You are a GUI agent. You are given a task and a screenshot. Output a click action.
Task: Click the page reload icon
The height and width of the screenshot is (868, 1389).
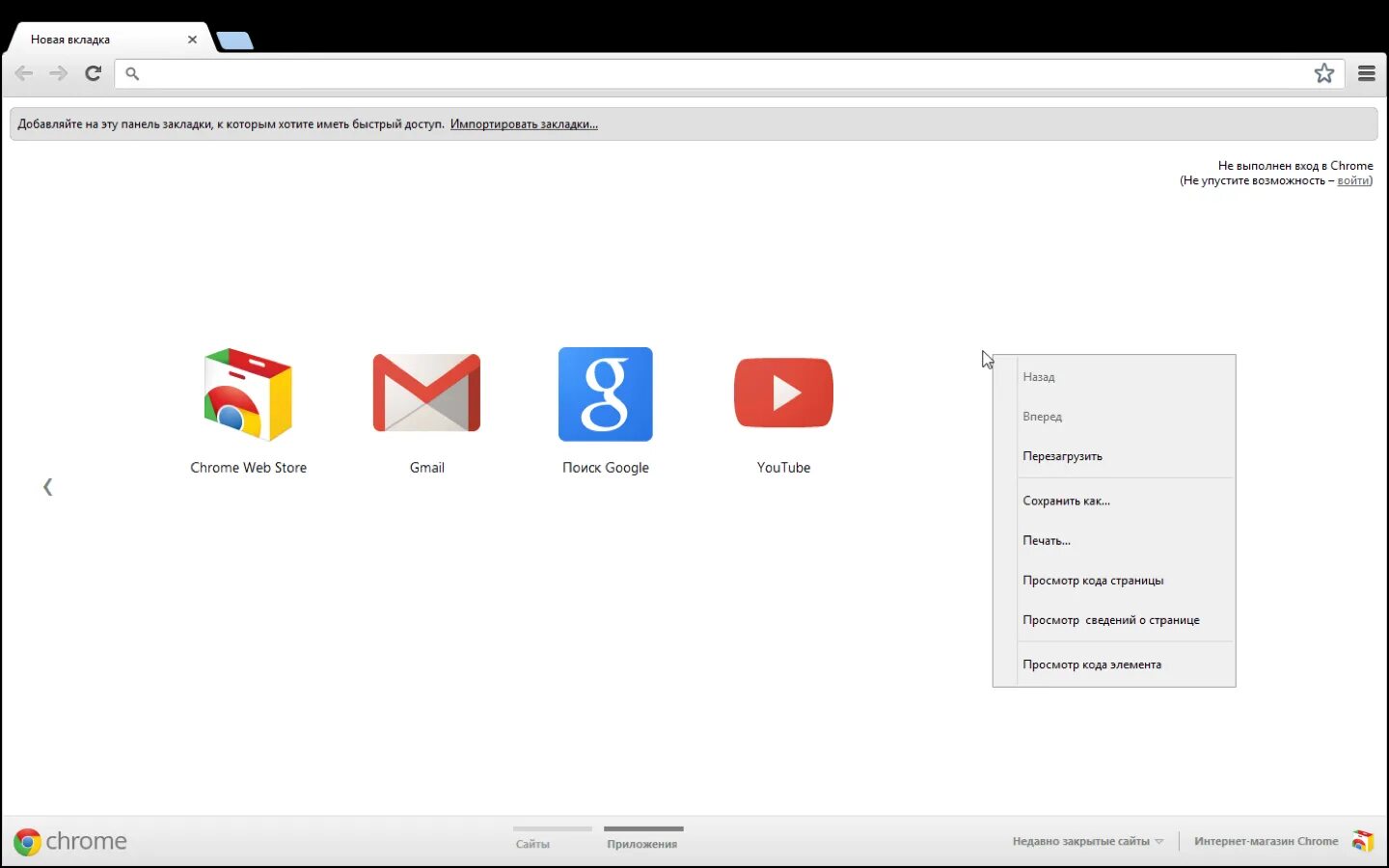pos(93,73)
